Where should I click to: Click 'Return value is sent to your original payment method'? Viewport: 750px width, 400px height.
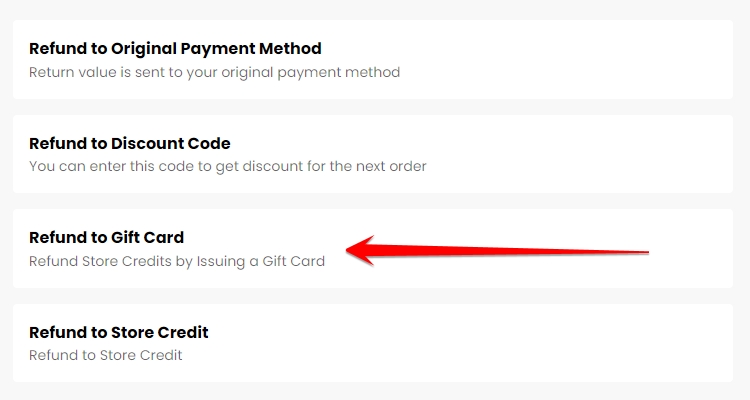[x=214, y=72]
